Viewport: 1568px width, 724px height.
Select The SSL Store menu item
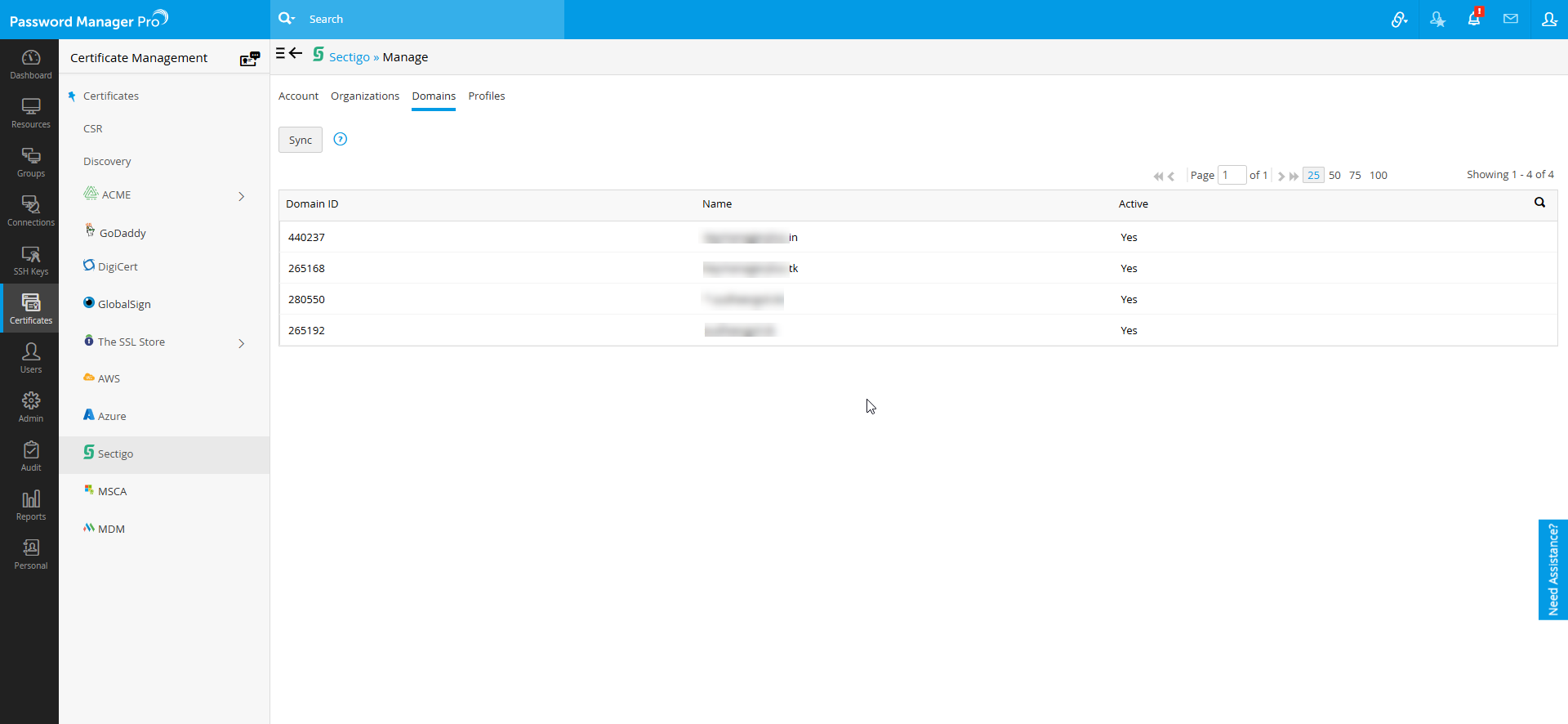point(131,342)
